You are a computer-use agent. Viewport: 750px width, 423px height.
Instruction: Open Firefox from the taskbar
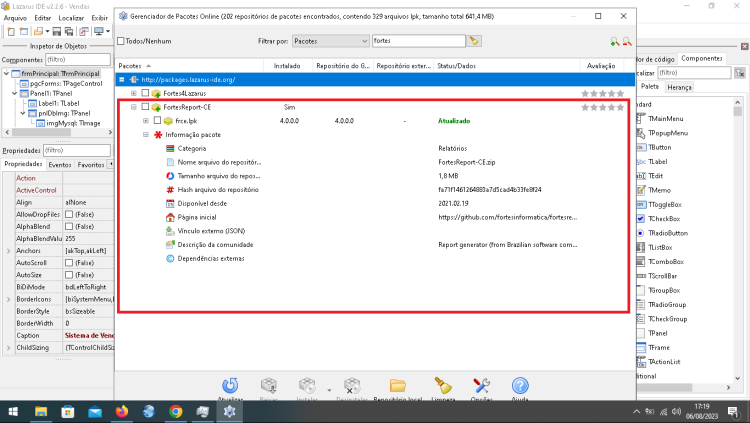(x=122, y=412)
